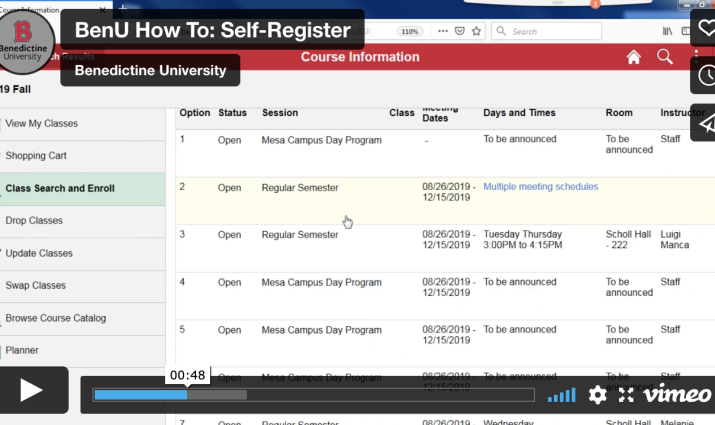
Task: Play the Vimeo video
Action: click(34, 390)
